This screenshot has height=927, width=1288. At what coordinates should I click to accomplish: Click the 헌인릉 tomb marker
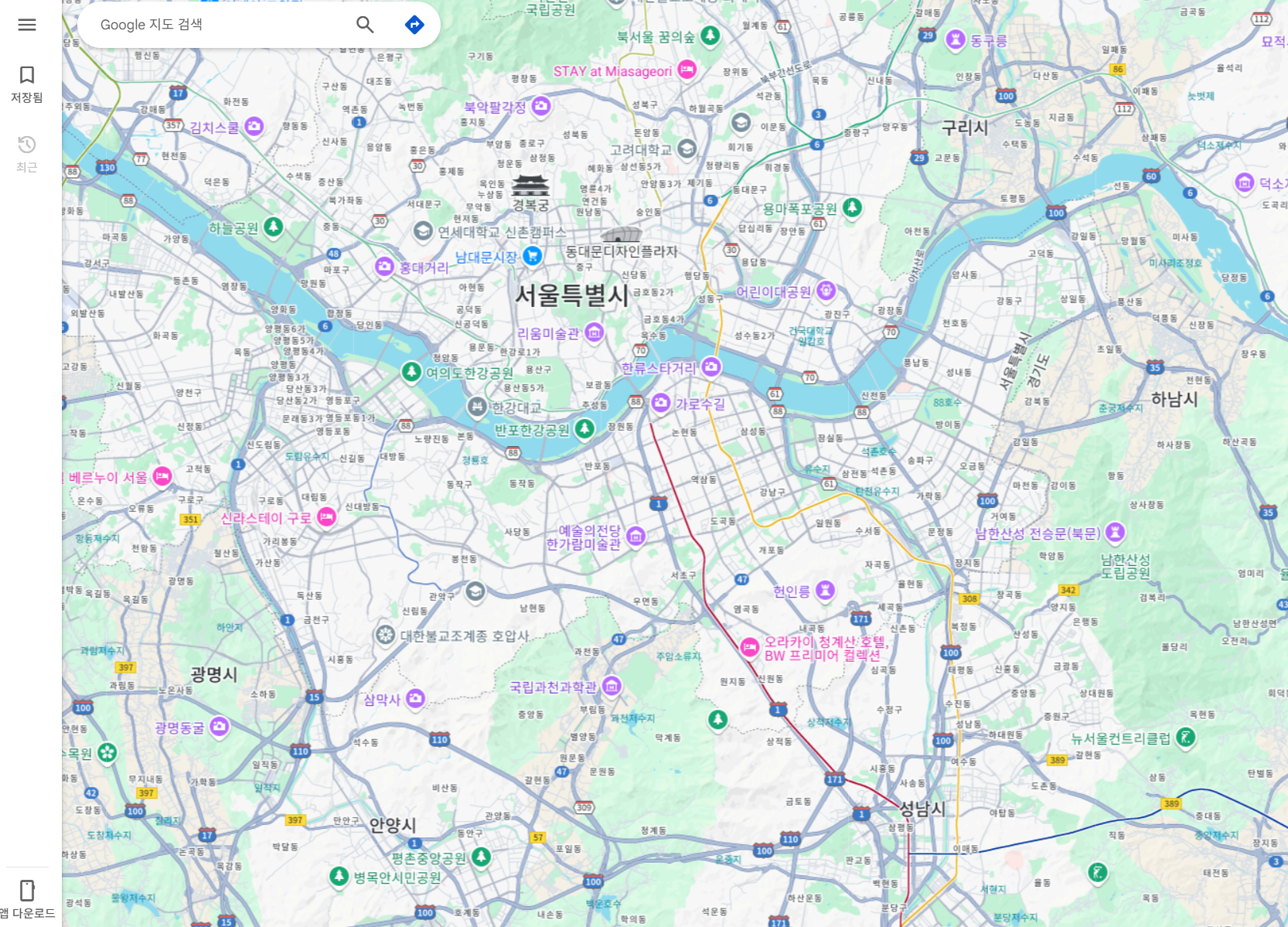click(825, 591)
